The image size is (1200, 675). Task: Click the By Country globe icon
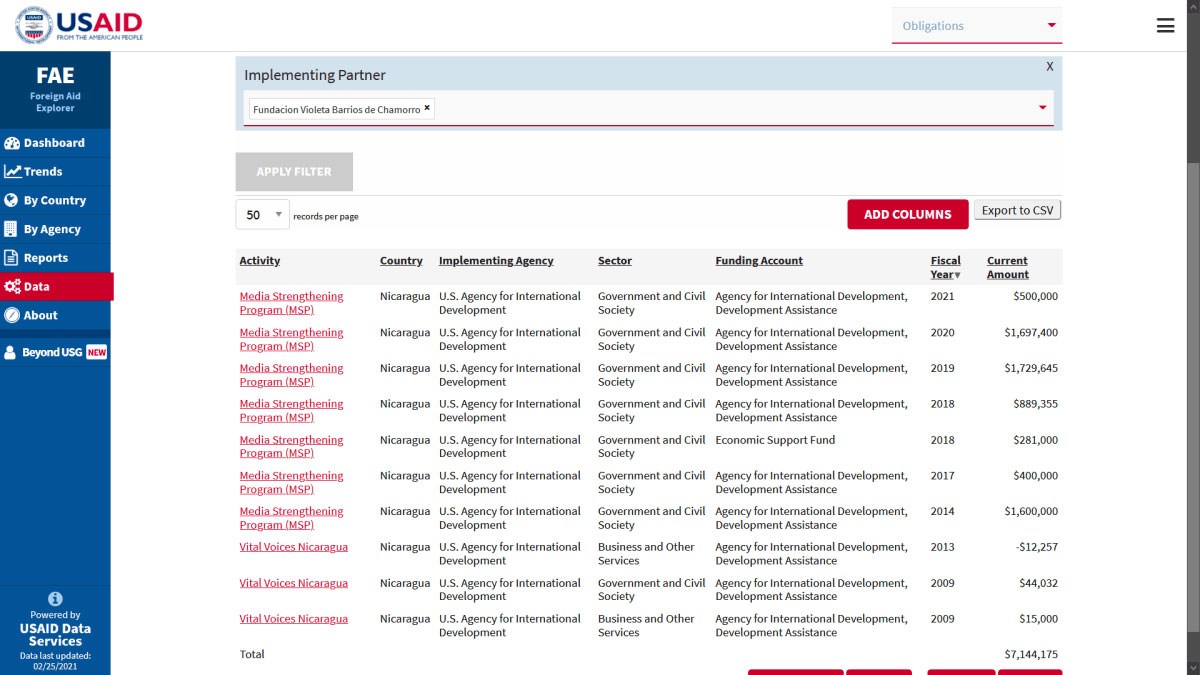[12, 200]
